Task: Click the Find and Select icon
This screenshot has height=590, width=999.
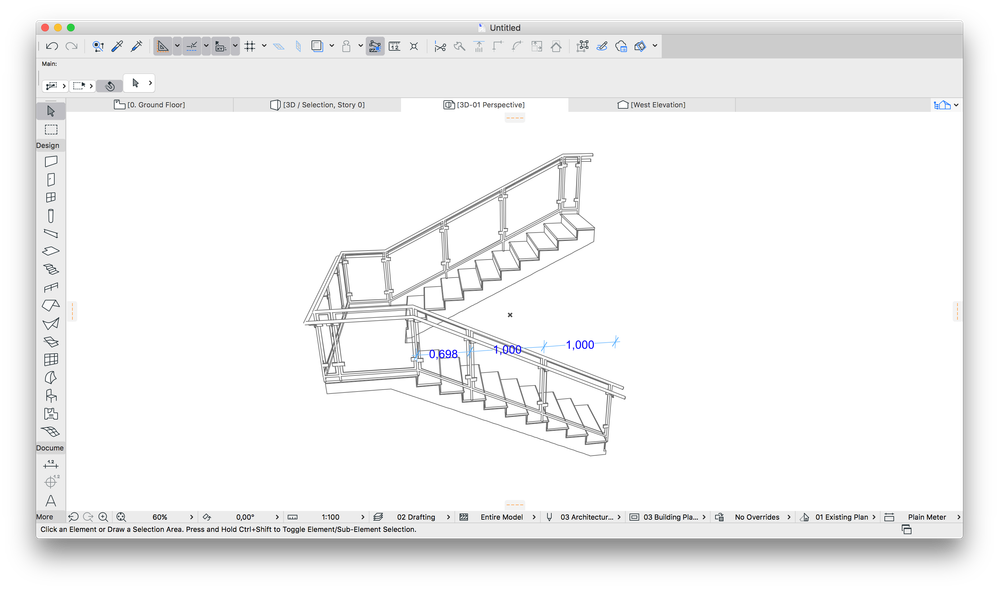Action: (97, 46)
